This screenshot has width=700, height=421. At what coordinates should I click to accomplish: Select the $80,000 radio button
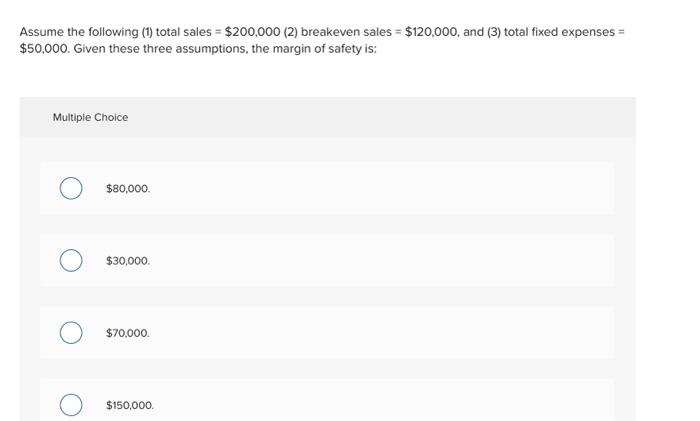[x=71, y=188]
